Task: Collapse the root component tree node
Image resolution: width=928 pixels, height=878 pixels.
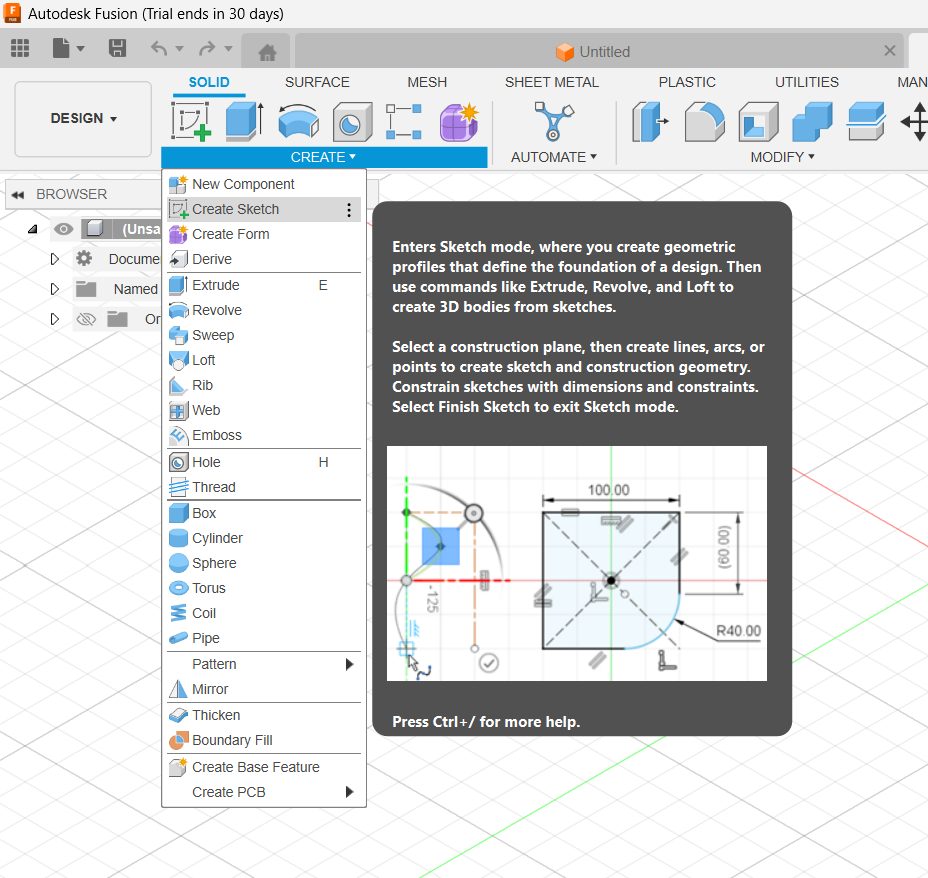Action: click(x=33, y=229)
